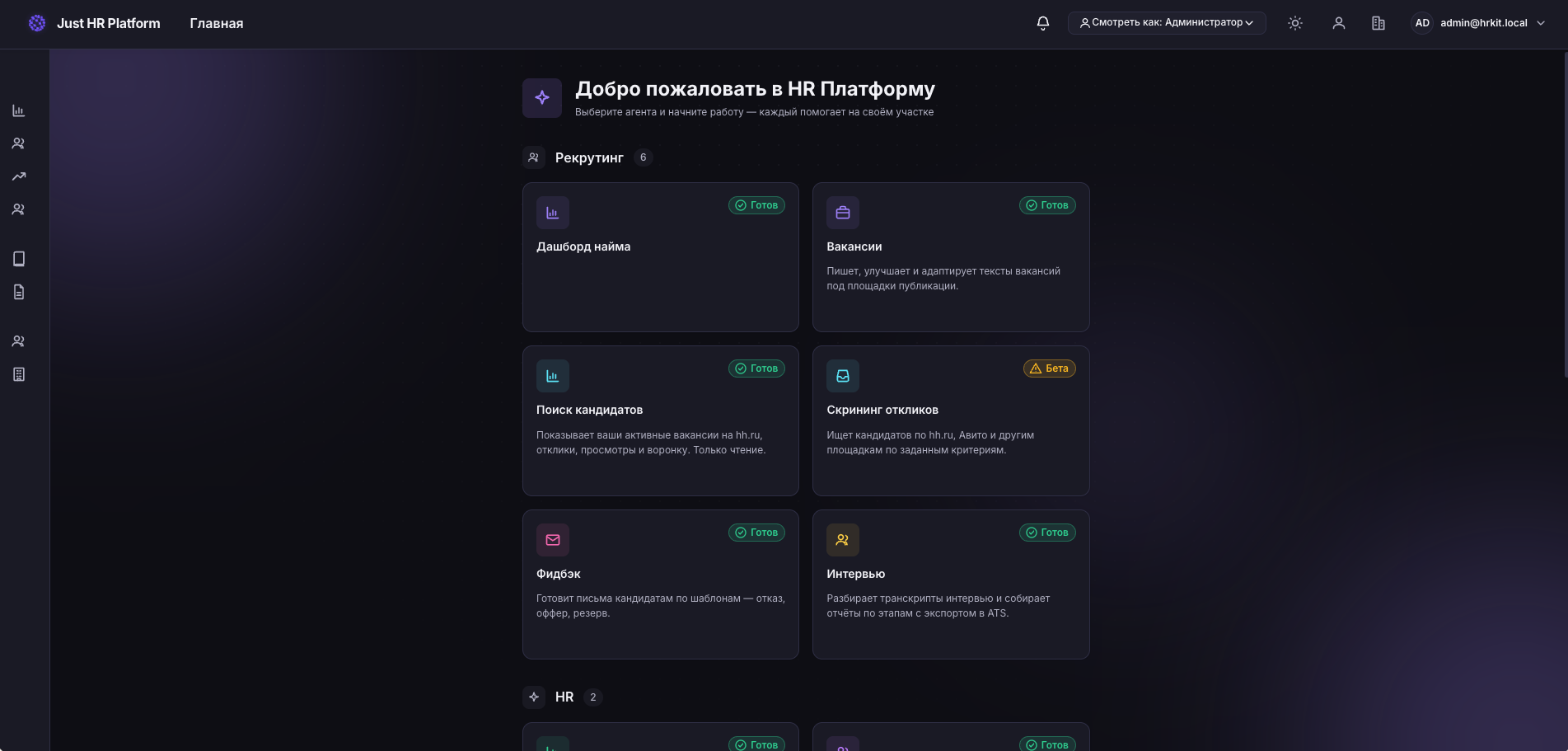Click the 'Добро пожаловать в HR Платформу' heading

pyautogui.click(x=755, y=89)
